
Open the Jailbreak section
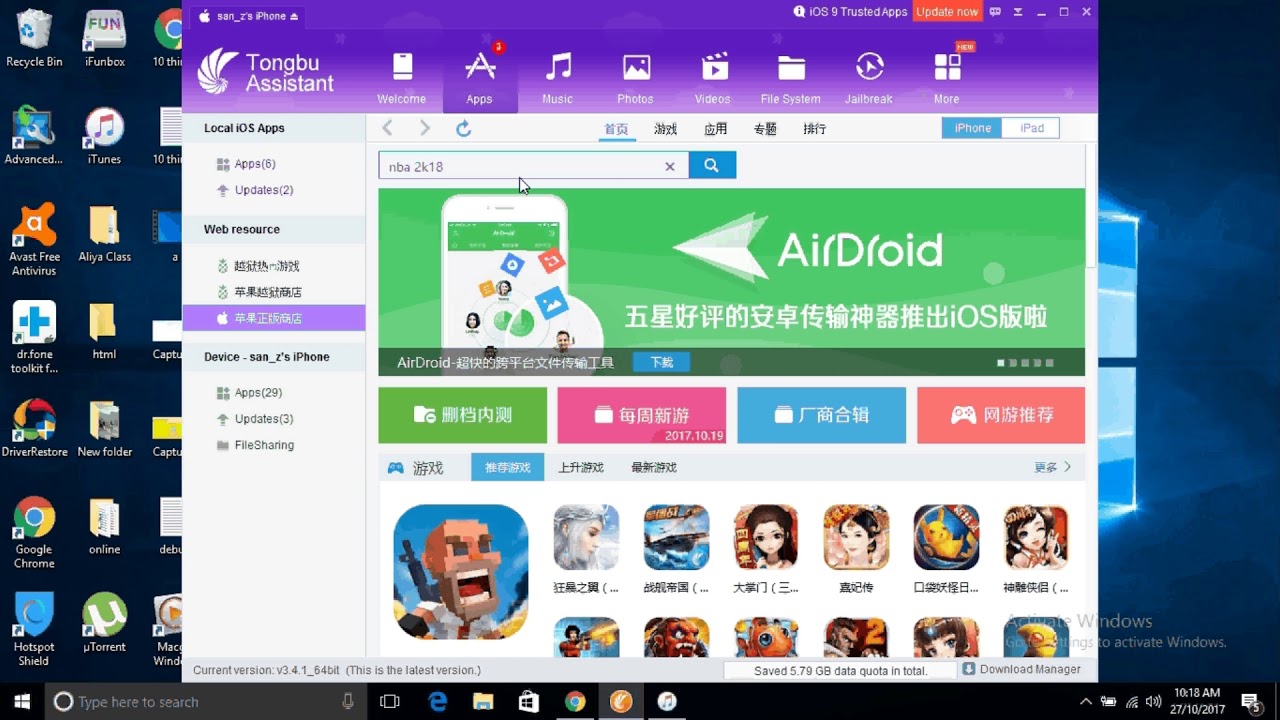click(868, 77)
